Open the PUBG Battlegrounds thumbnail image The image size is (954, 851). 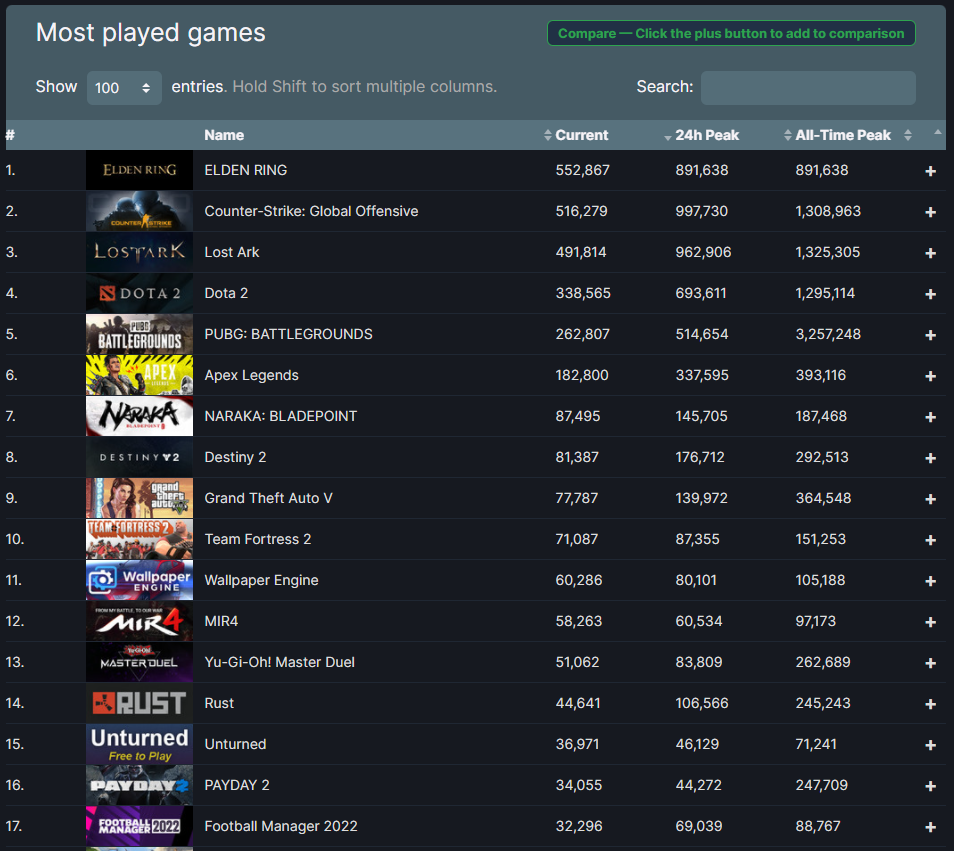coord(139,334)
